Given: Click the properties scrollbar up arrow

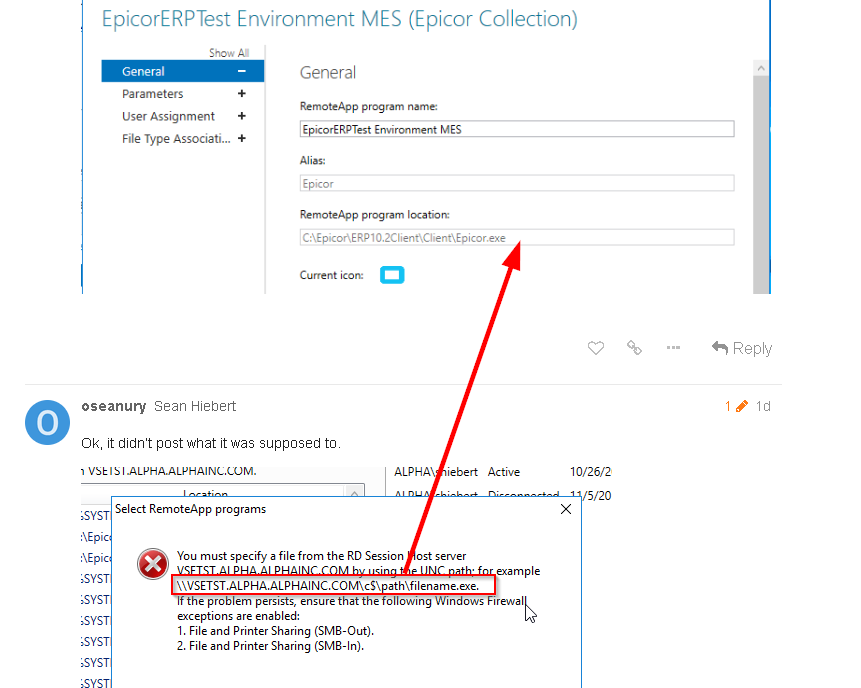Looking at the screenshot, I should (761, 68).
